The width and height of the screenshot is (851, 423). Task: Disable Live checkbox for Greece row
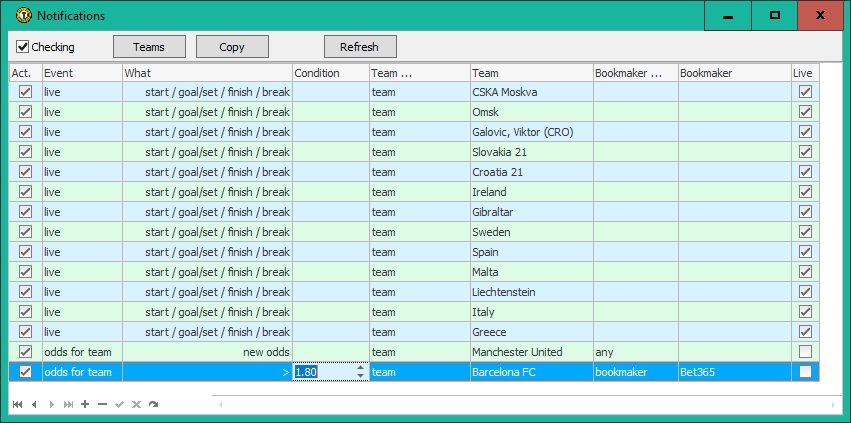(x=805, y=332)
